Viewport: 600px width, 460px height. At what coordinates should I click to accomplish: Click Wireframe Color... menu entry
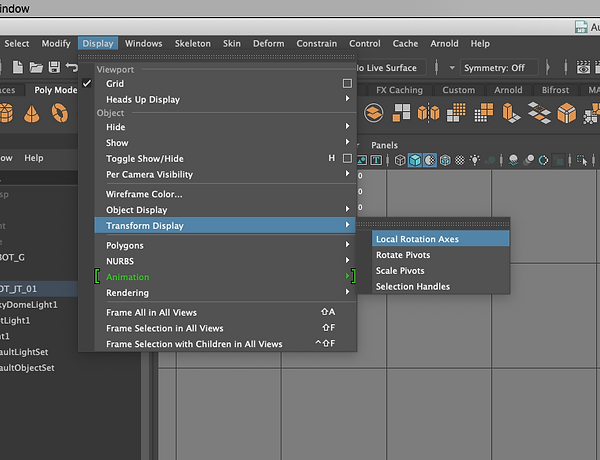(225, 194)
